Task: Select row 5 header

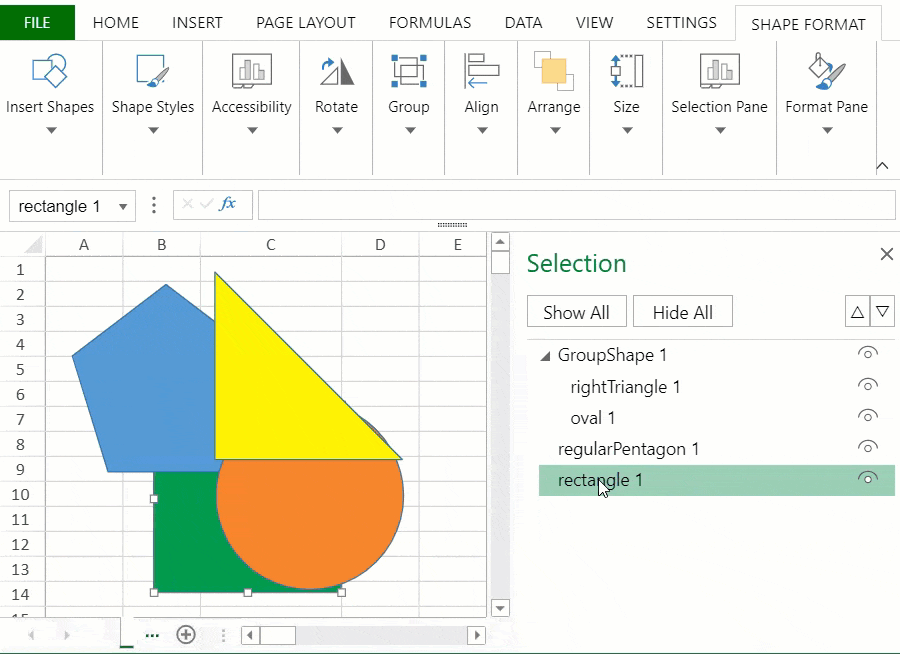Action: pyautogui.click(x=21, y=369)
